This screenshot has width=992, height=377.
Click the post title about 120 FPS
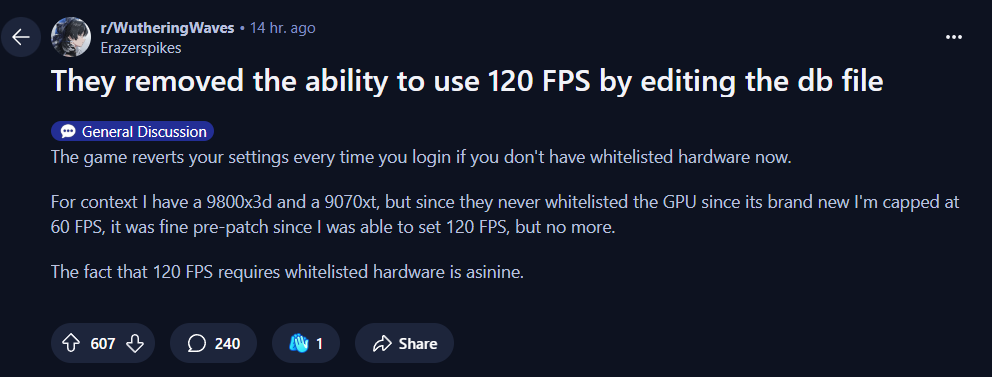tap(466, 83)
